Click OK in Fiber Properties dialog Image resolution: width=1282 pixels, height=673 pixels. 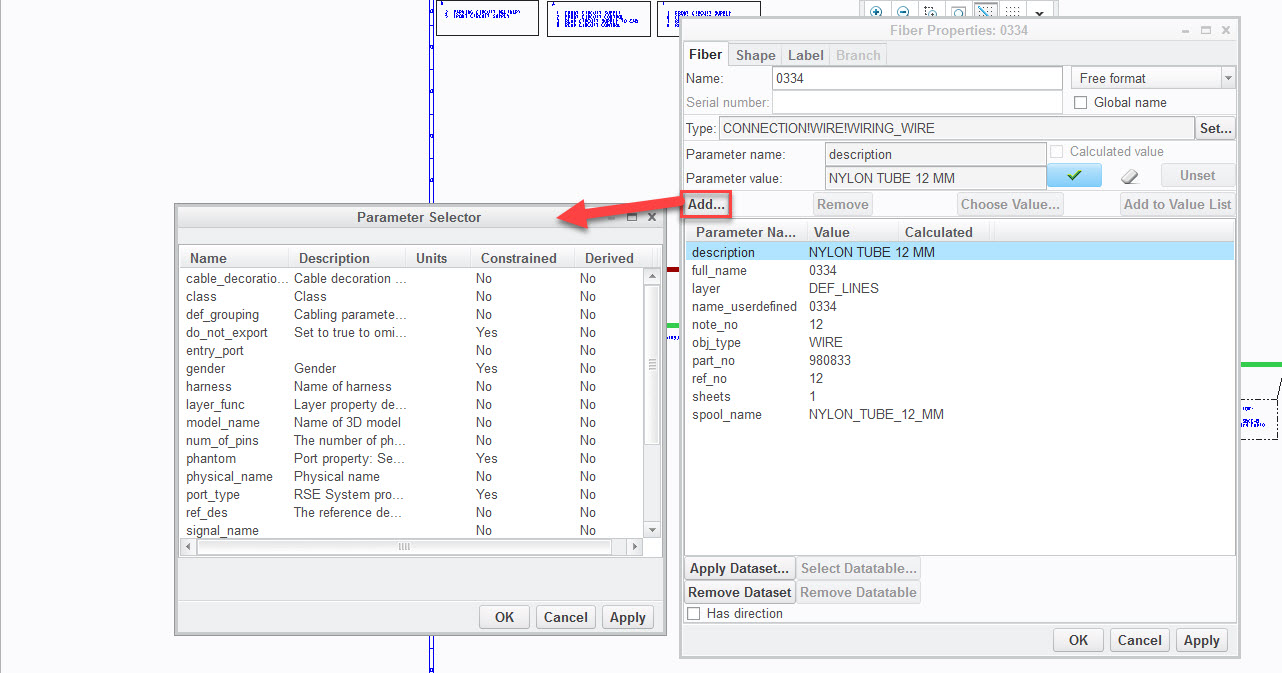(1078, 640)
